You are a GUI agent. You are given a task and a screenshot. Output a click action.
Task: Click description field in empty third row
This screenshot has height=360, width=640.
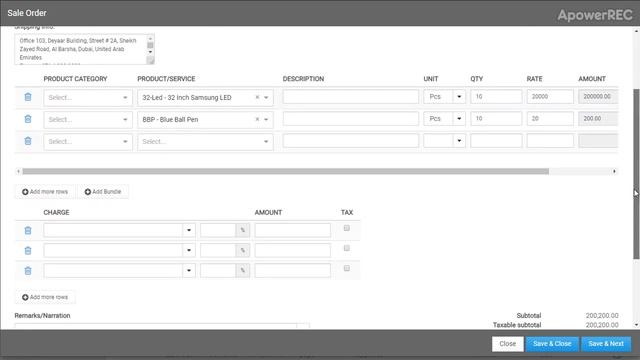point(351,141)
